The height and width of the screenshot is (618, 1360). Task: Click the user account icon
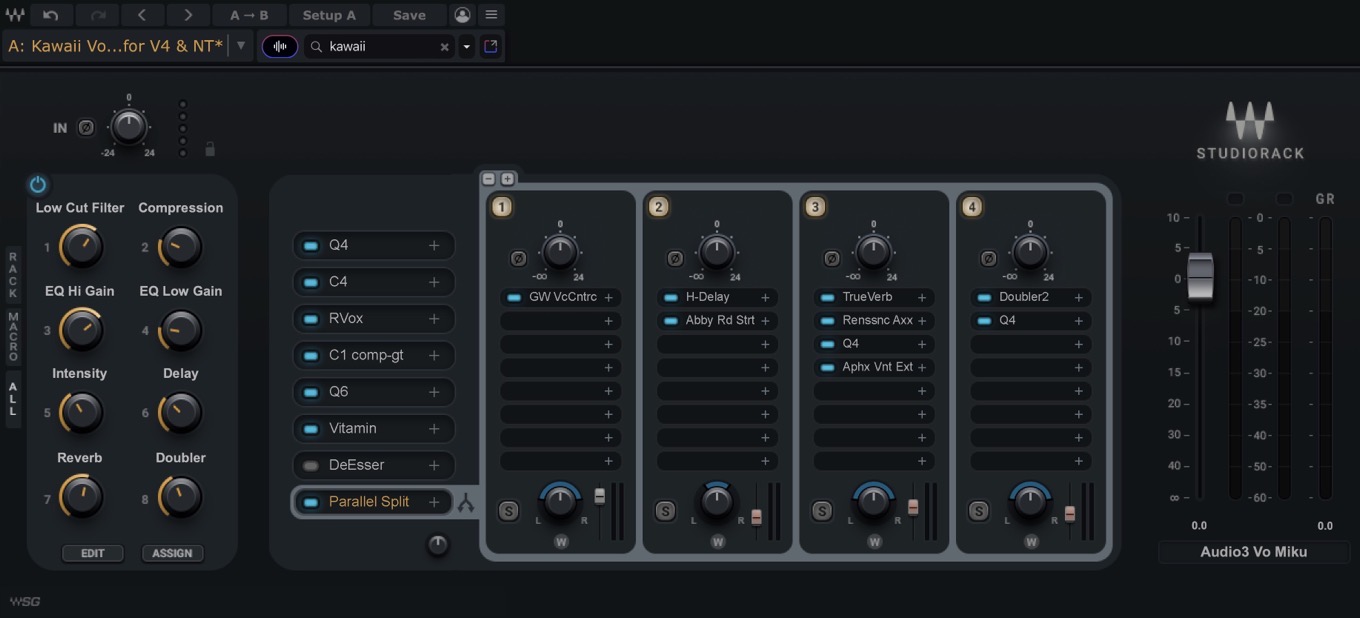[x=462, y=15]
